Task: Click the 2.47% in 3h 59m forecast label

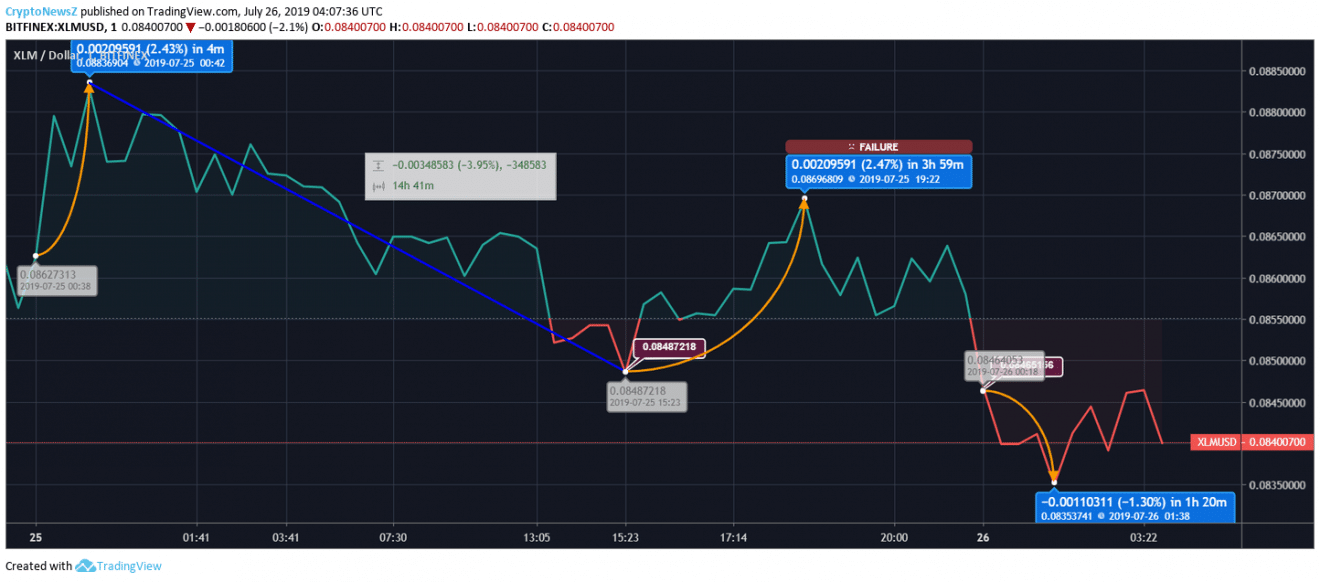Action: pos(878,171)
